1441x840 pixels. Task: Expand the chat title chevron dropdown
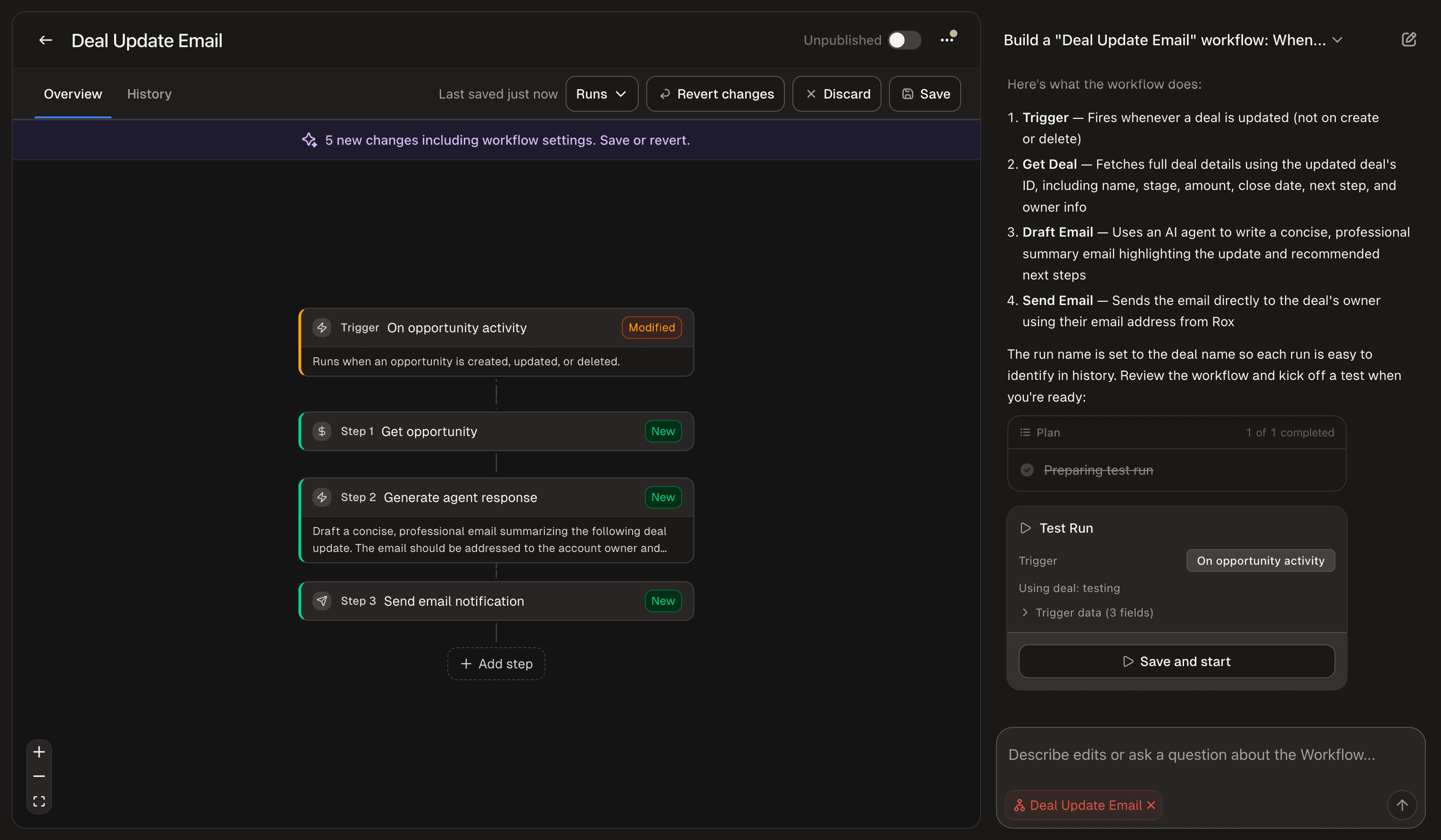tap(1337, 40)
